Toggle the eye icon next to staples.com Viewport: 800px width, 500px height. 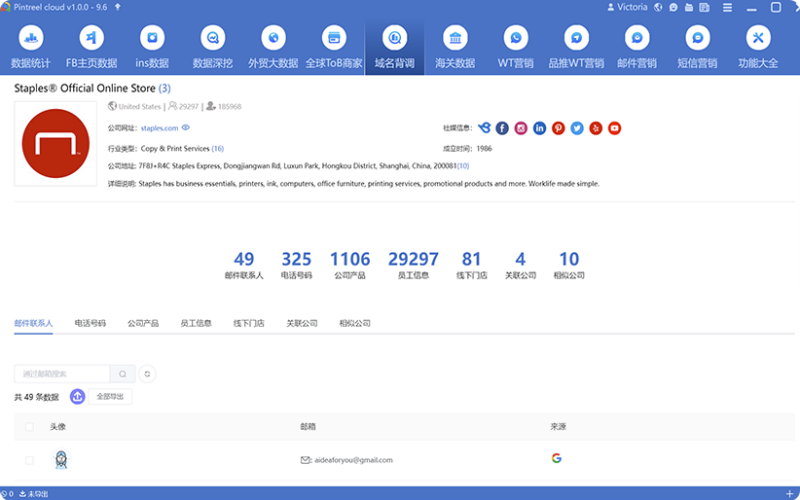click(x=186, y=128)
